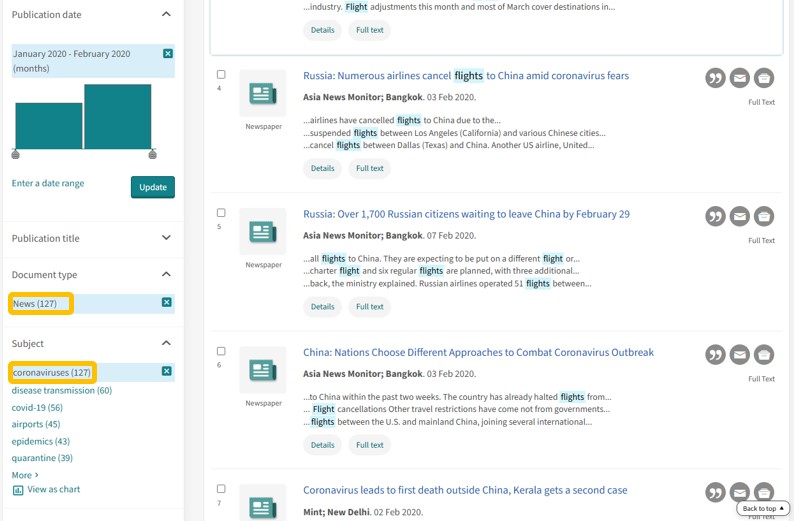Check the box for result 6
This screenshot has height=521, width=794.
point(221,351)
